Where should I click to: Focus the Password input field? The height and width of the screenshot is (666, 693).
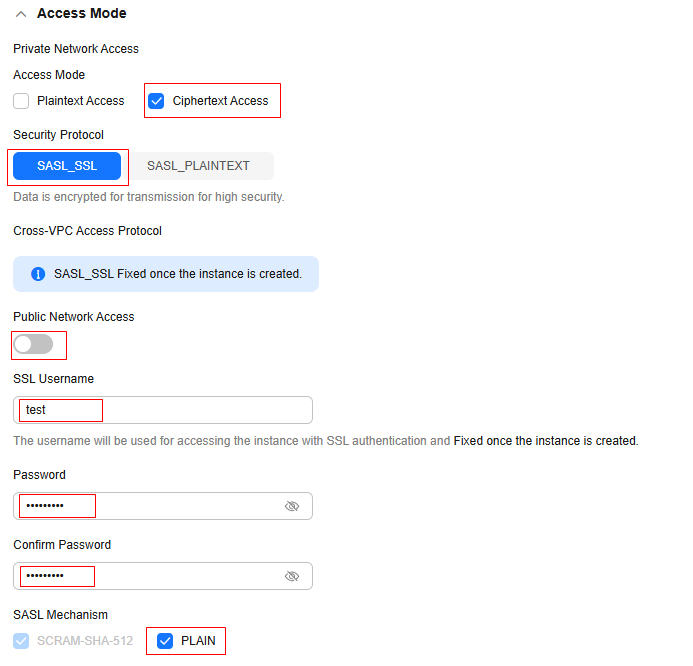pos(163,506)
